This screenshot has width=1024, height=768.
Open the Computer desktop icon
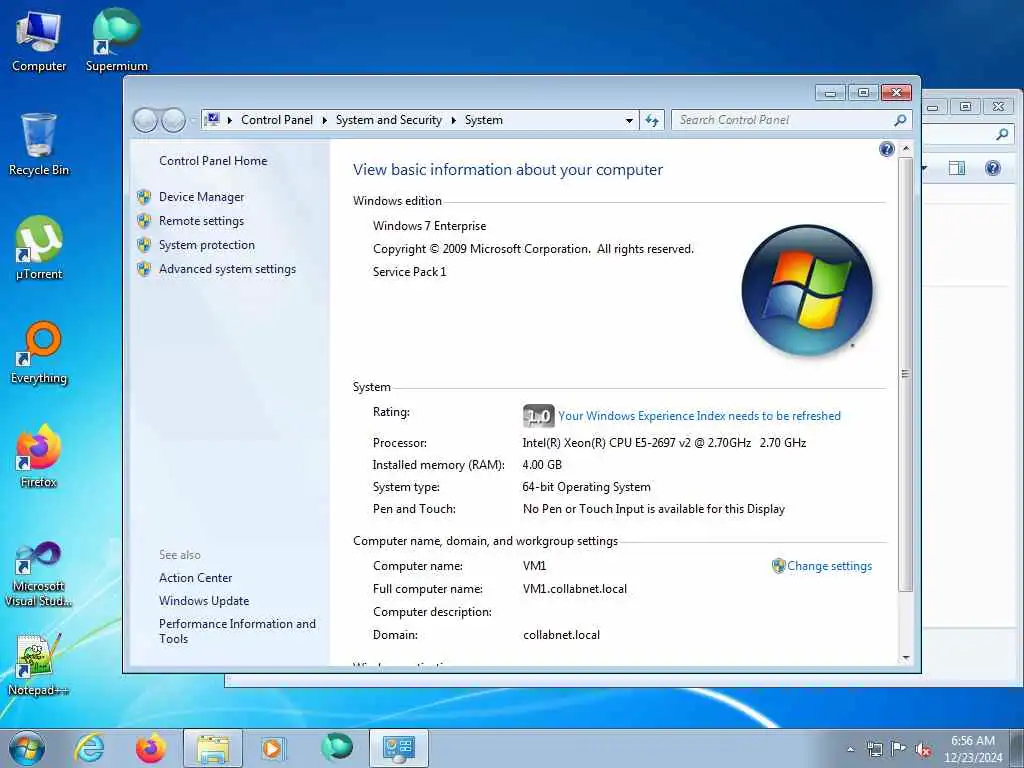tap(39, 40)
